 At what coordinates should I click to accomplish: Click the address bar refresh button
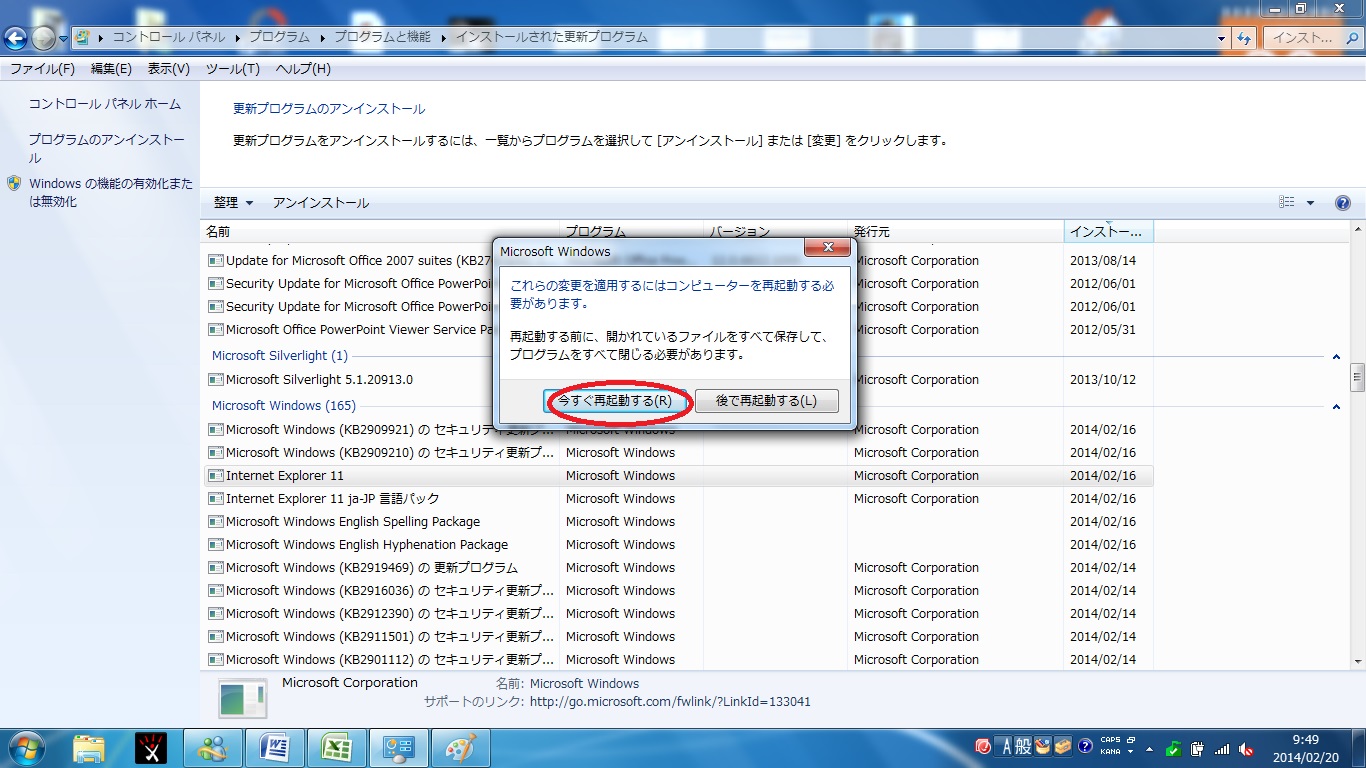(x=1244, y=38)
